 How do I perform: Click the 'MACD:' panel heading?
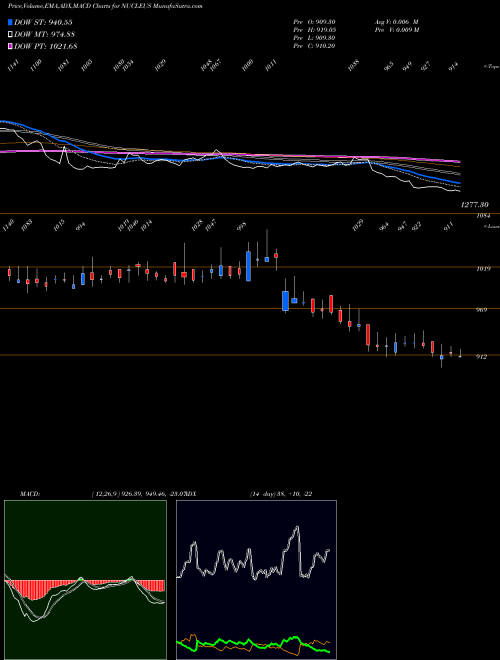[x=30, y=494]
